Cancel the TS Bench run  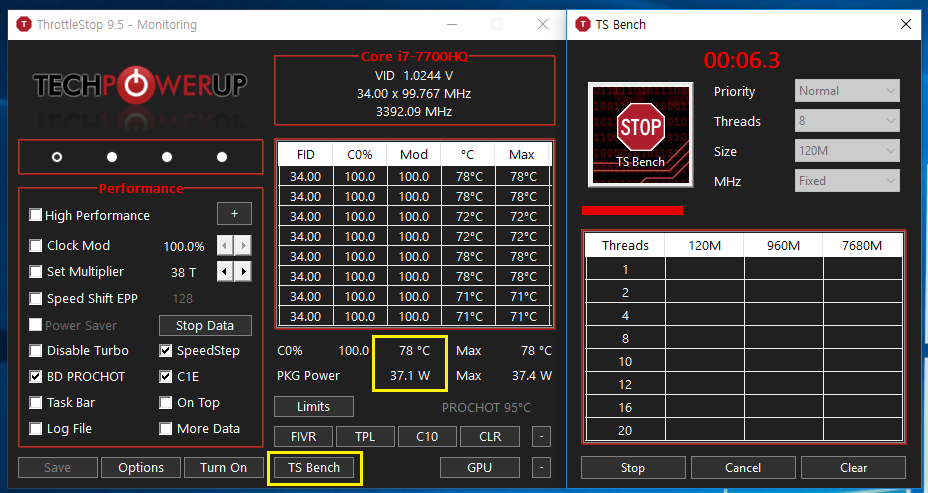(743, 468)
